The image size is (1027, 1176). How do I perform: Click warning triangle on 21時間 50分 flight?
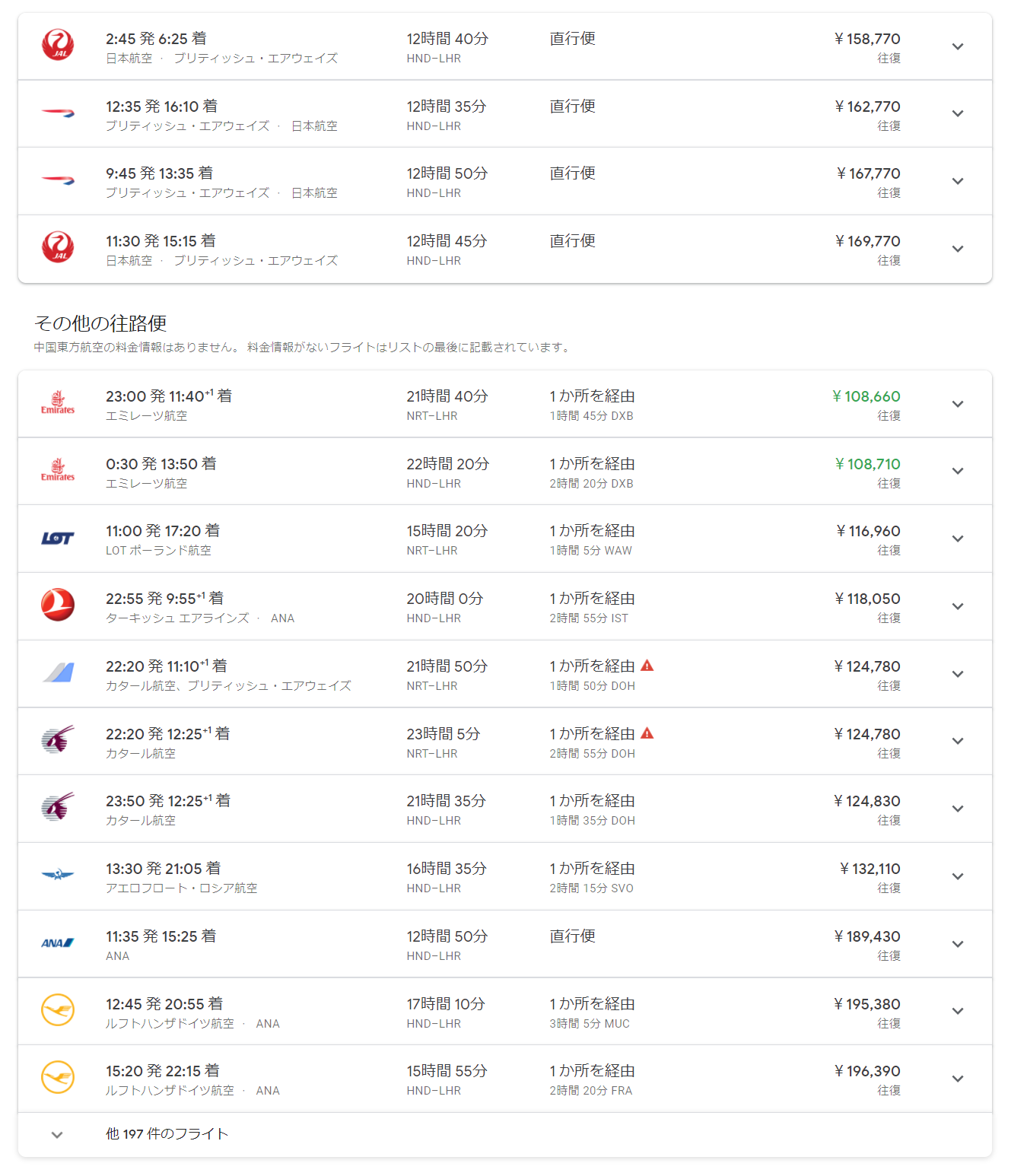click(x=647, y=666)
